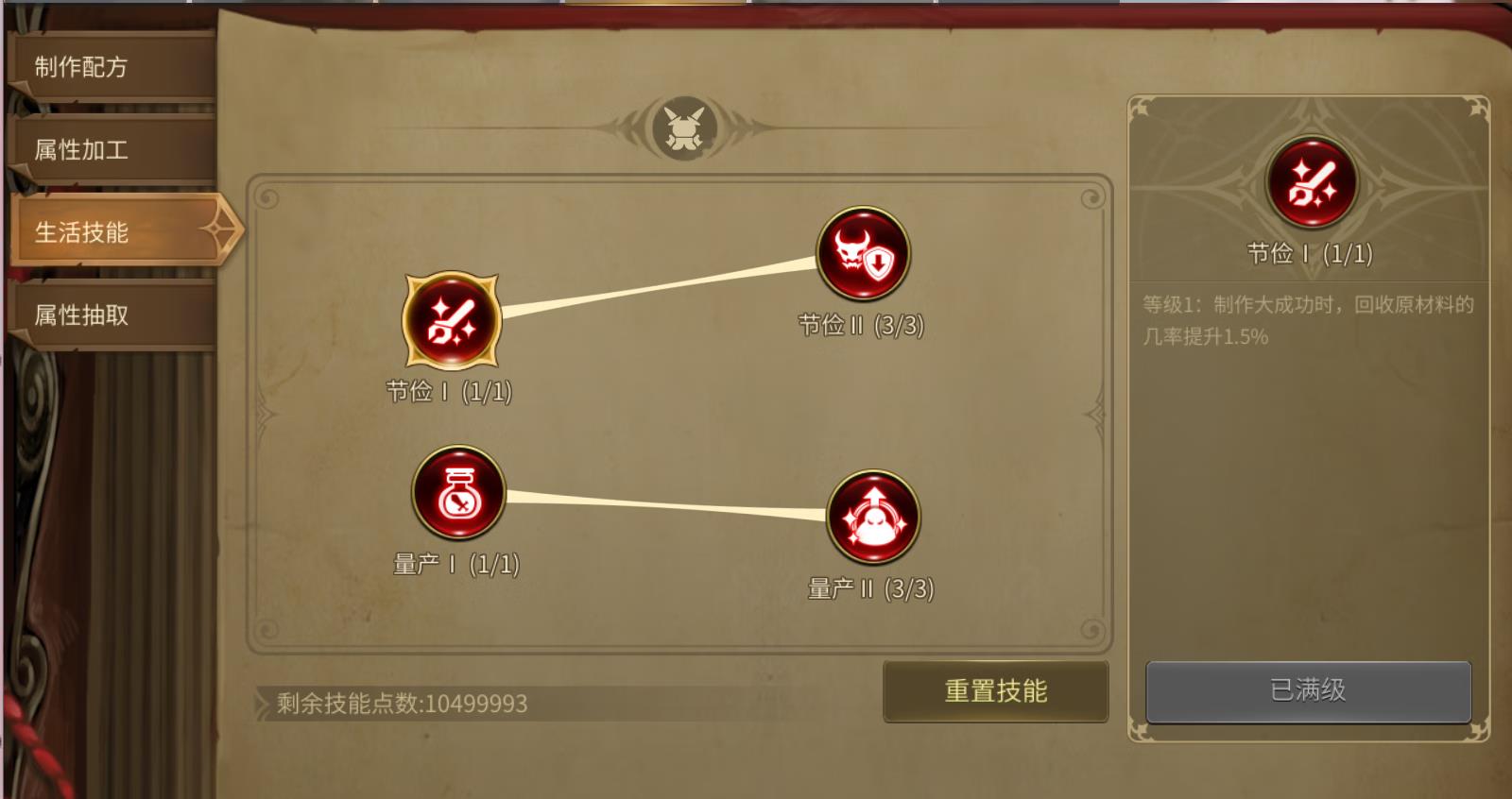This screenshot has height=799, width=1512.
Task: Click the greyed 已满级 button
Action: pyautogui.click(x=1309, y=690)
